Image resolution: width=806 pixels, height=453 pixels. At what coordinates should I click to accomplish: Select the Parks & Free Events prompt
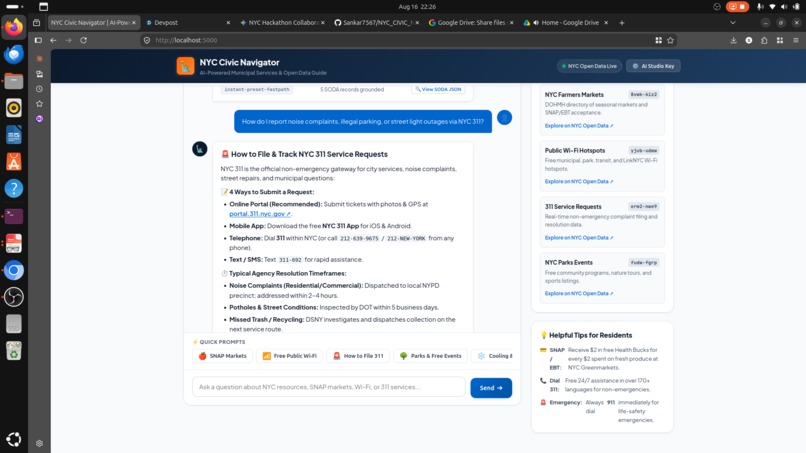pos(430,356)
